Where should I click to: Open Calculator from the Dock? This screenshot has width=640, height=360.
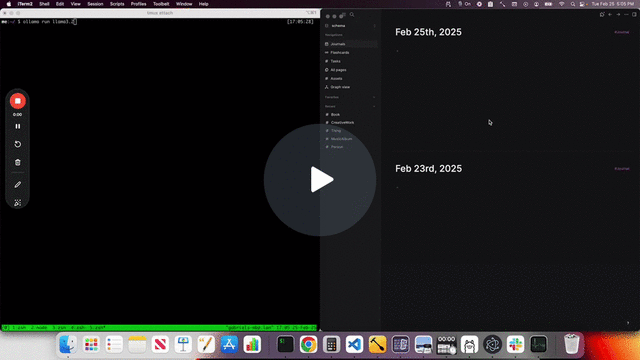(x=331, y=344)
